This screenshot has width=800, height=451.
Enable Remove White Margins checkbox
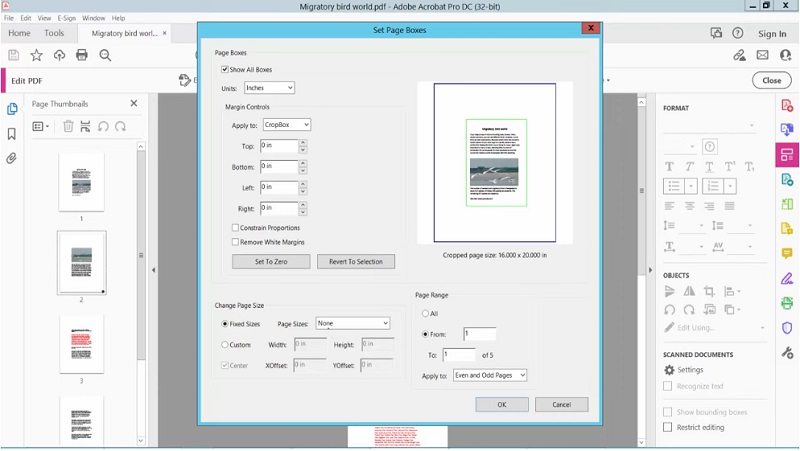tap(235, 242)
